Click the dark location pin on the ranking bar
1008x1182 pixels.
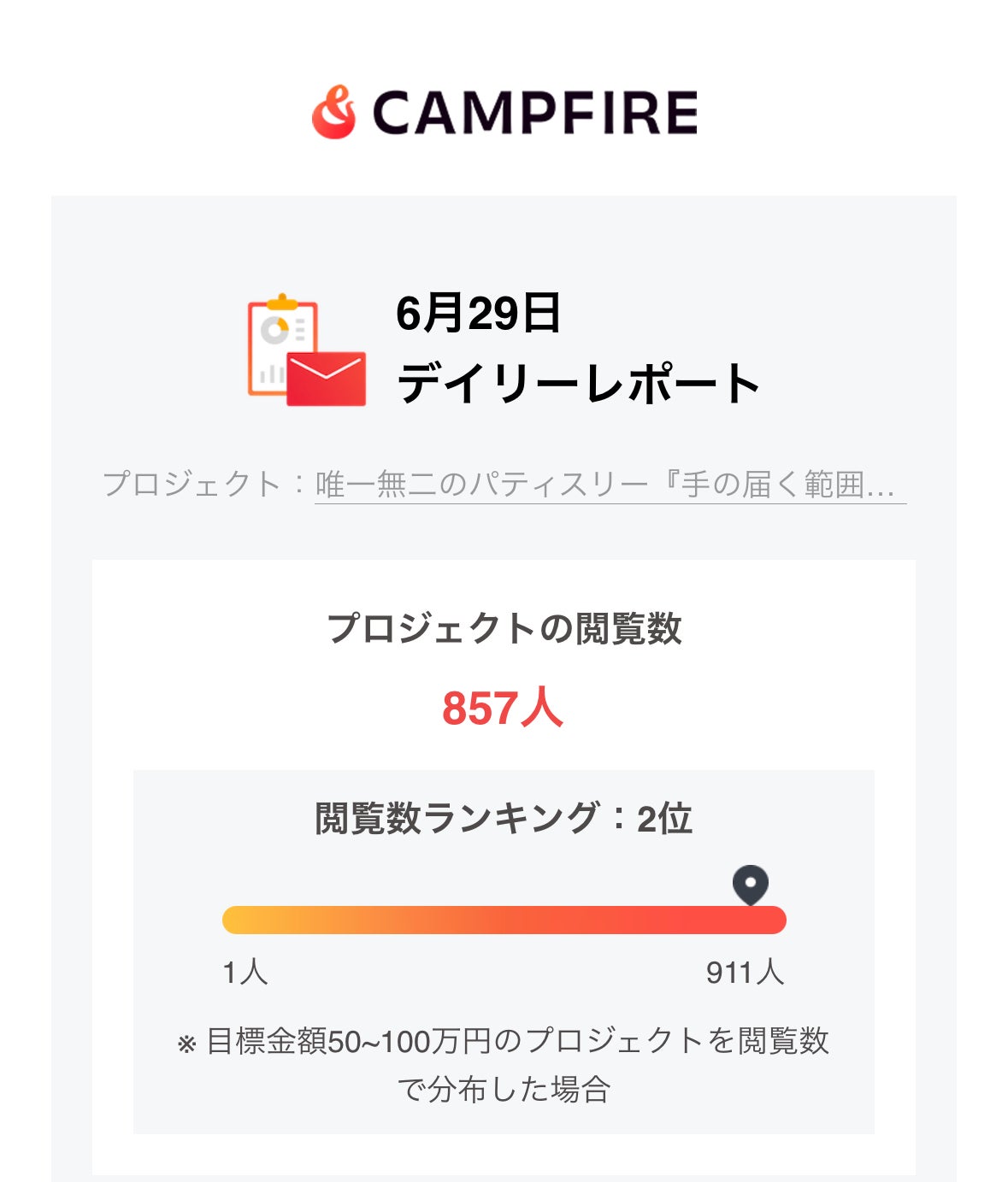tap(751, 884)
